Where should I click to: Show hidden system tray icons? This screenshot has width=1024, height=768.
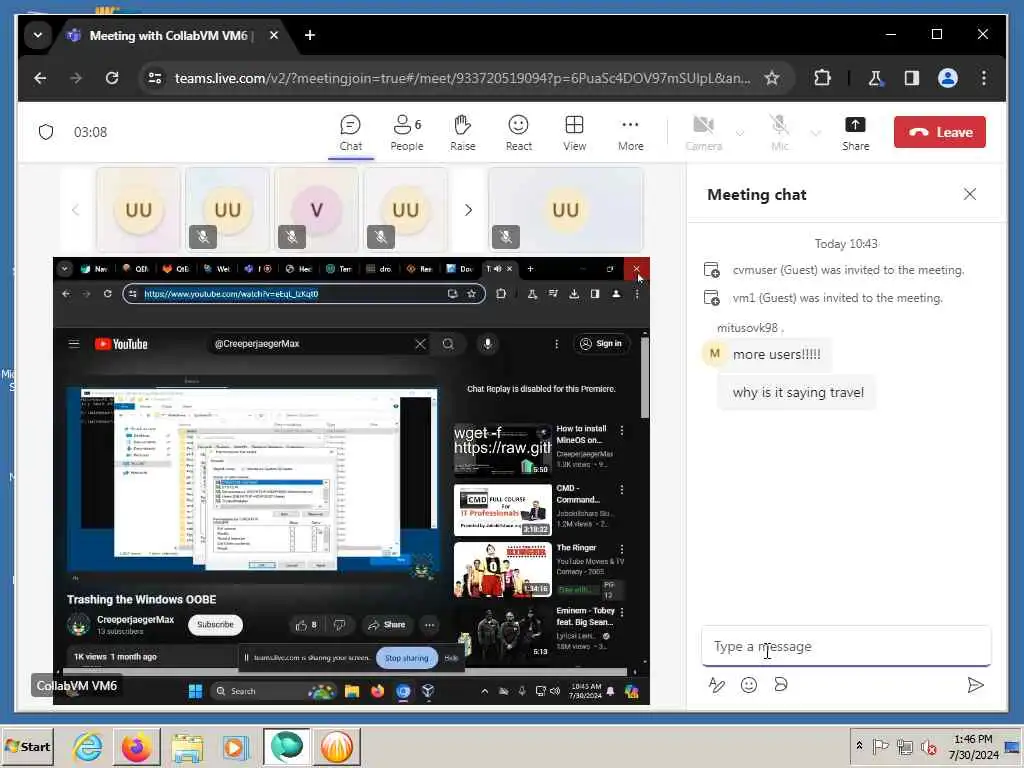(x=859, y=746)
